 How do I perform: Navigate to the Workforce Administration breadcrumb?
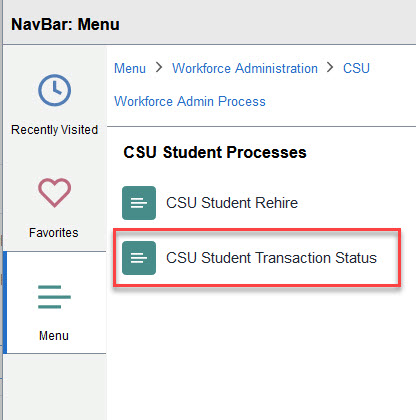tap(245, 68)
